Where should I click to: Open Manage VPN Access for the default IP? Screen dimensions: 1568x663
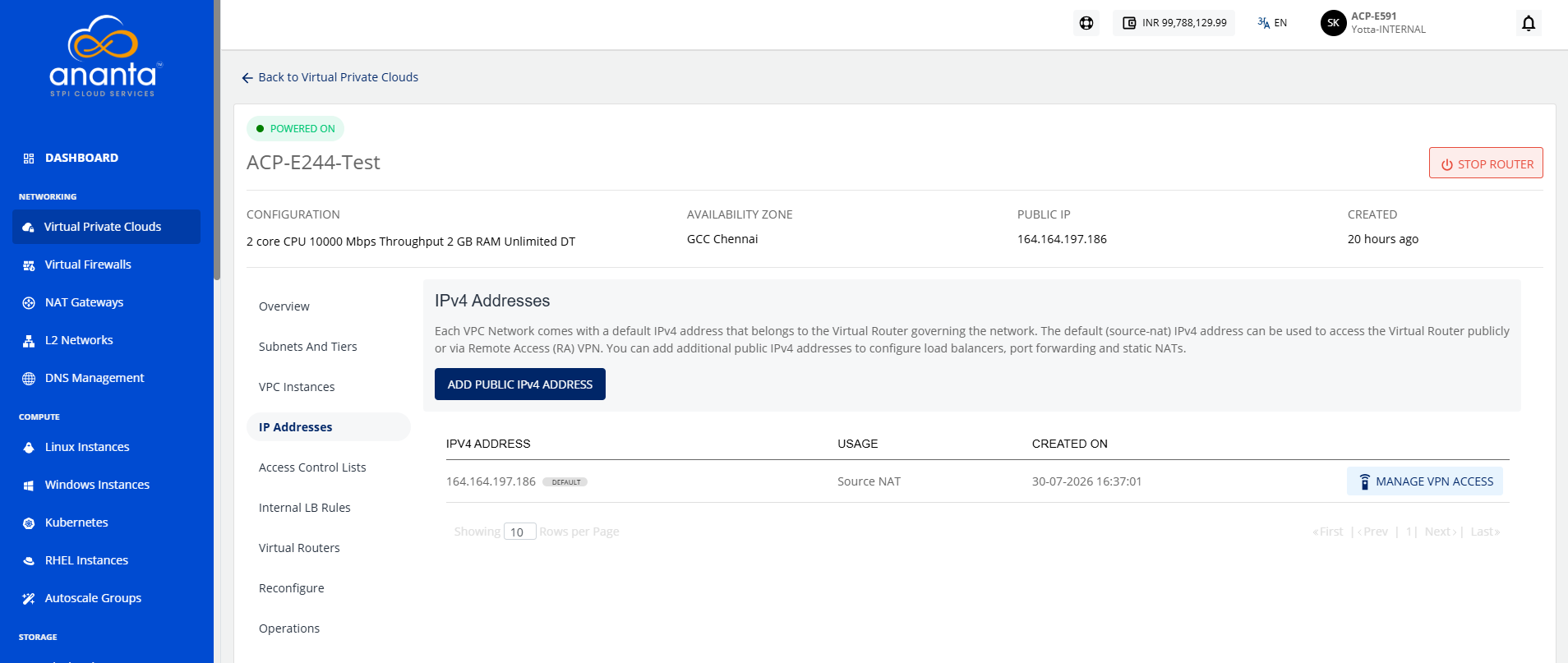[1425, 481]
